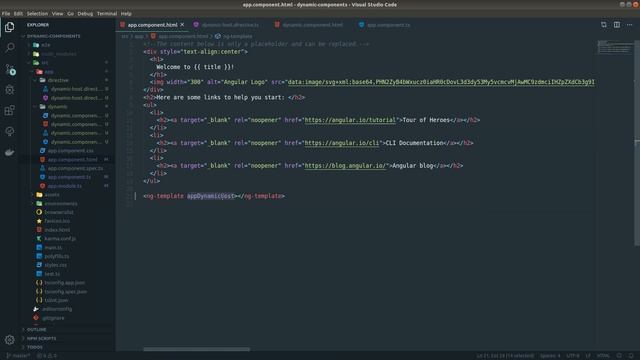Click the UTF-8 encoding status entry

[x=573, y=356]
